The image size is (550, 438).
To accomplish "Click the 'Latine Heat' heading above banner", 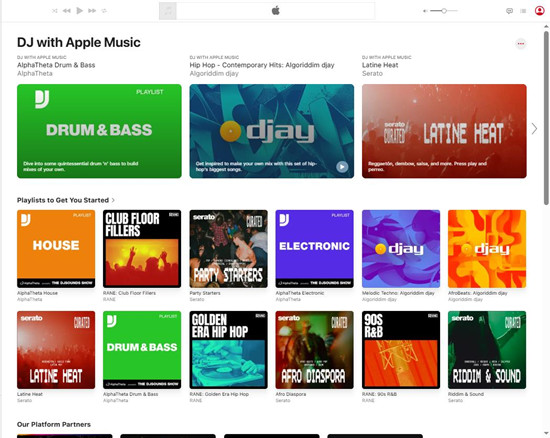I will pyautogui.click(x=380, y=65).
